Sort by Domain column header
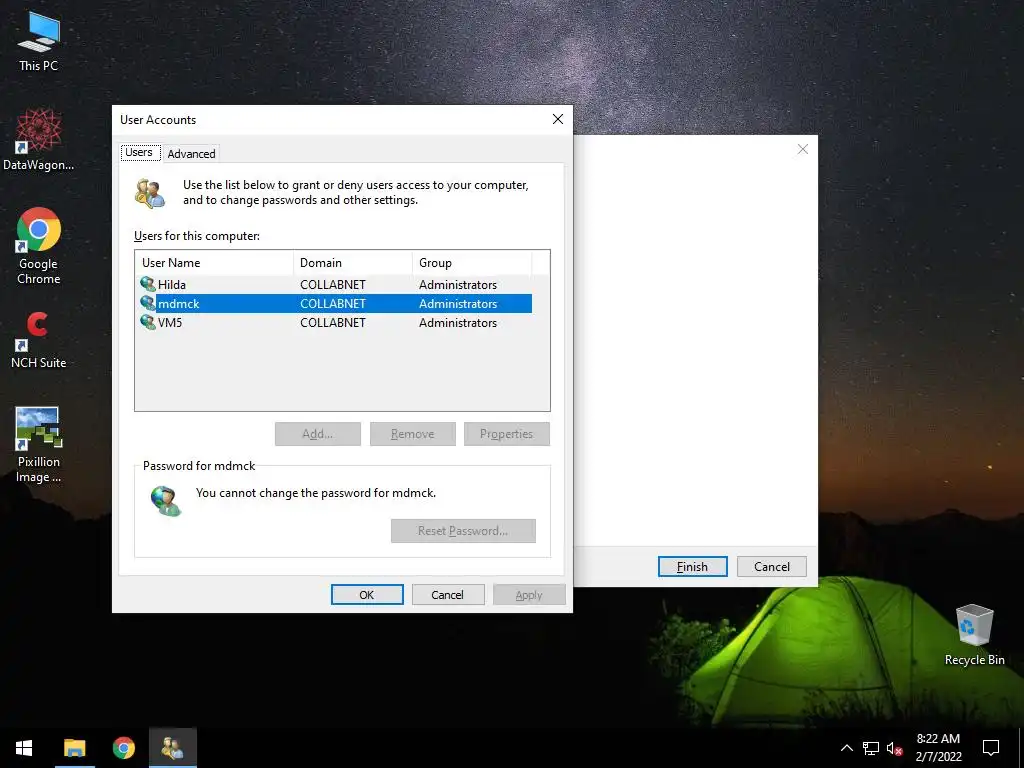 [x=353, y=263]
